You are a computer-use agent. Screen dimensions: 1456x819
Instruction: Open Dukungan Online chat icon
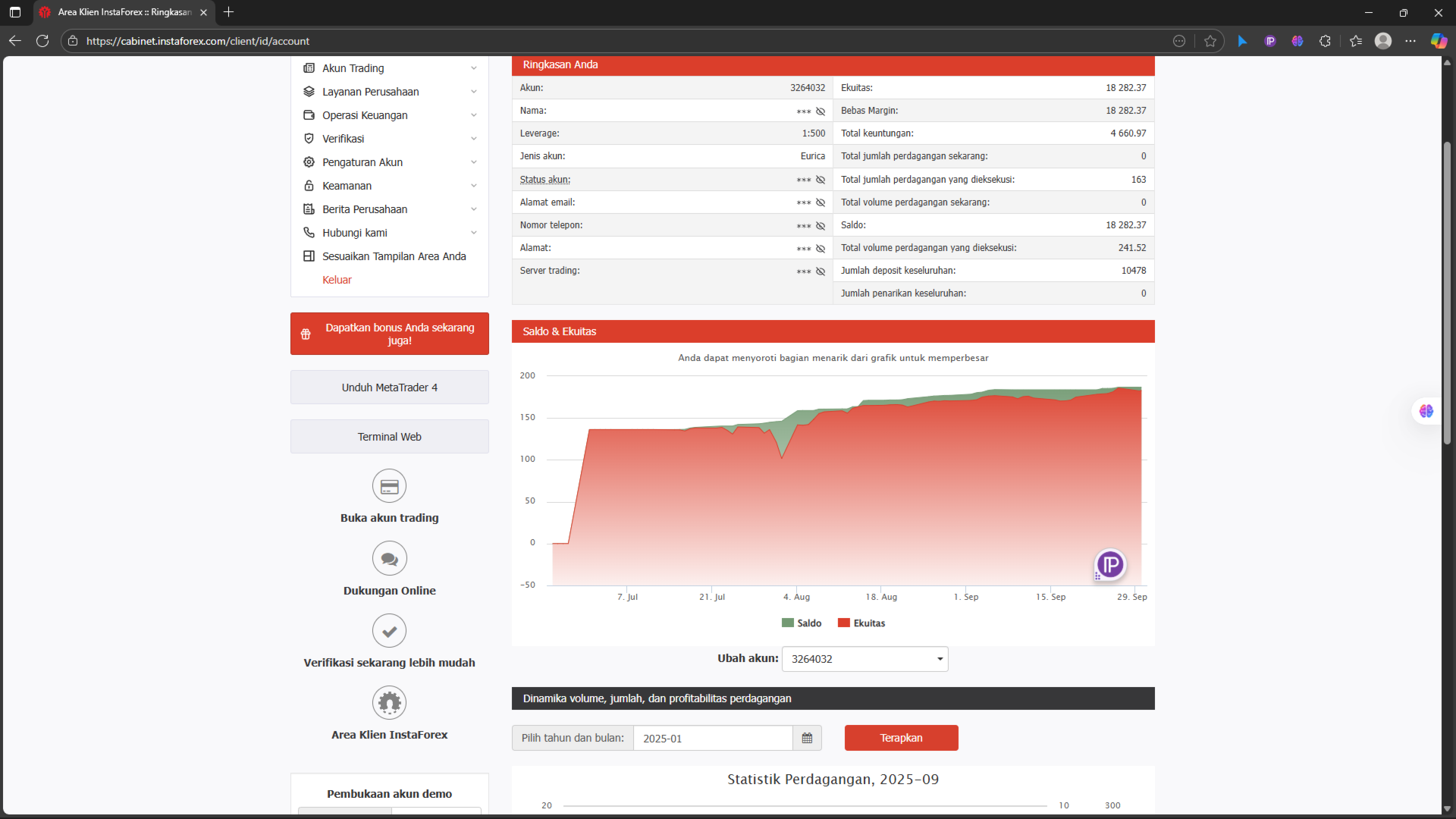point(389,559)
